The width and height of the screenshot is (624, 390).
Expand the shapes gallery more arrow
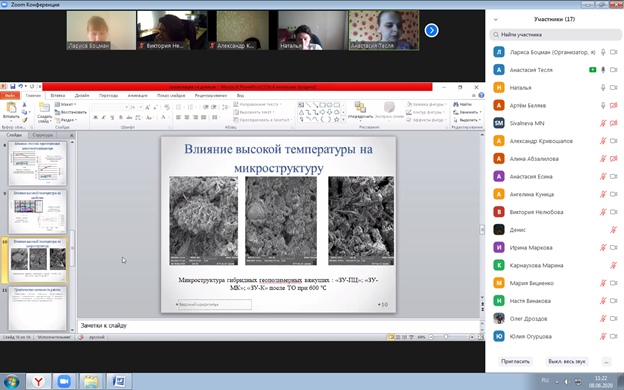[343, 119]
